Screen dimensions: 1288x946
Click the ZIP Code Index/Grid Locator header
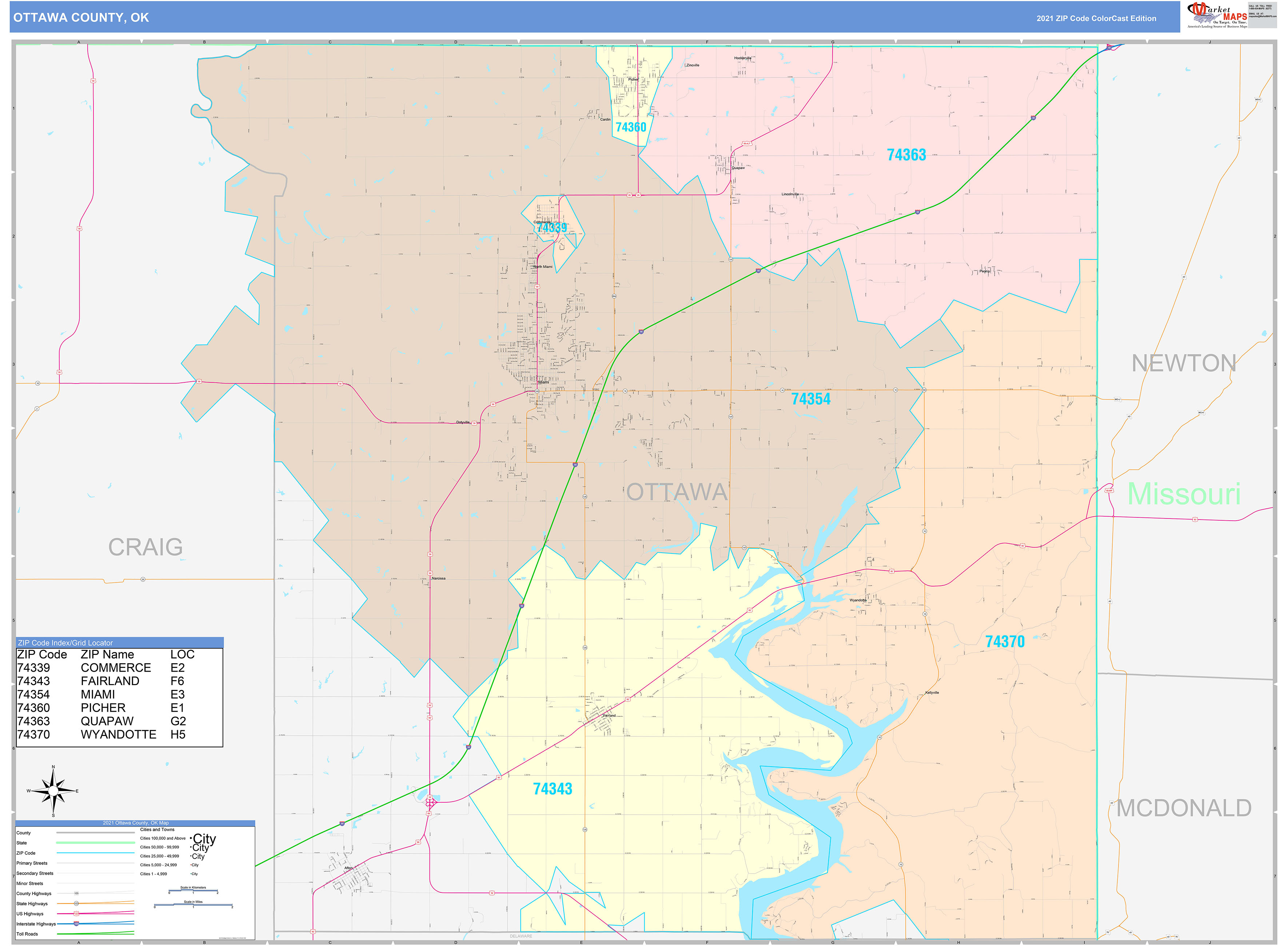(x=120, y=643)
